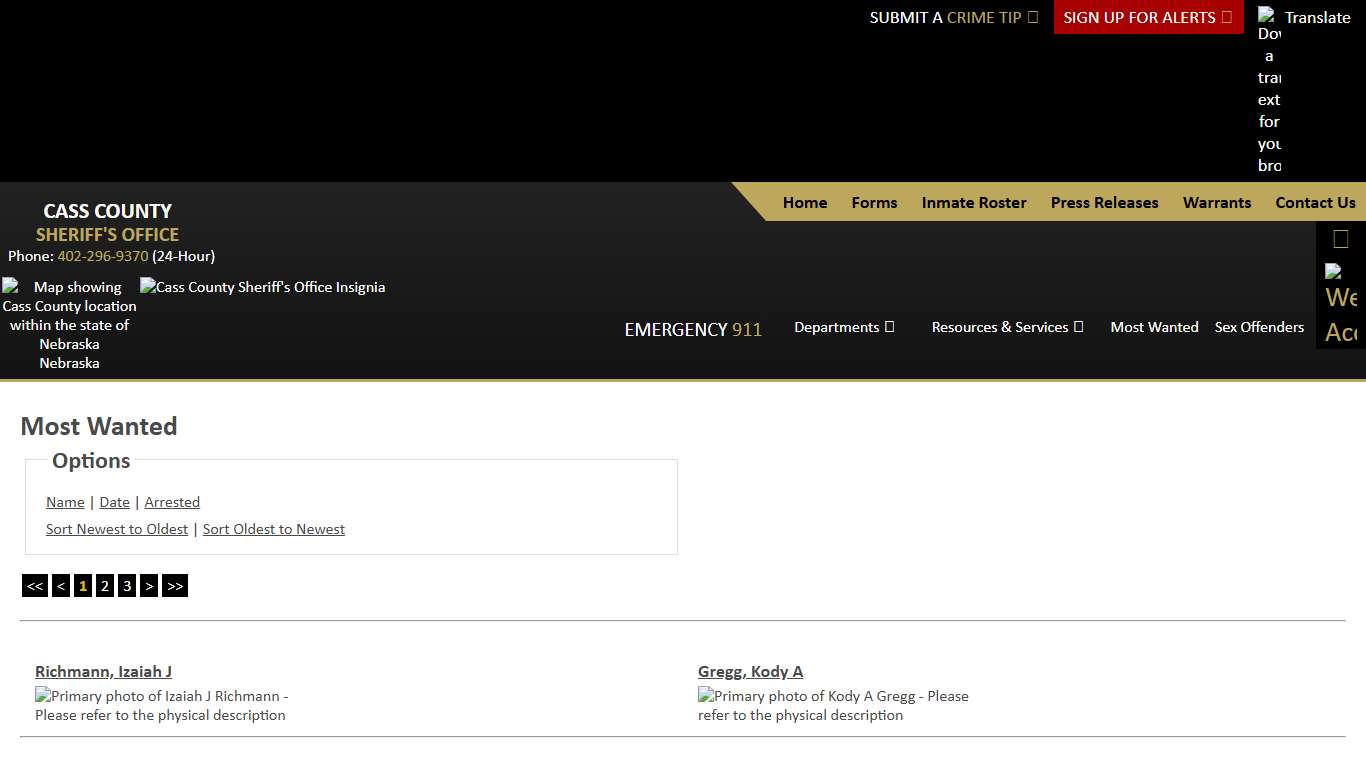Image resolution: width=1366 pixels, height=768 pixels.
Task: Click the Nebraska county location map image
Action: point(69,324)
